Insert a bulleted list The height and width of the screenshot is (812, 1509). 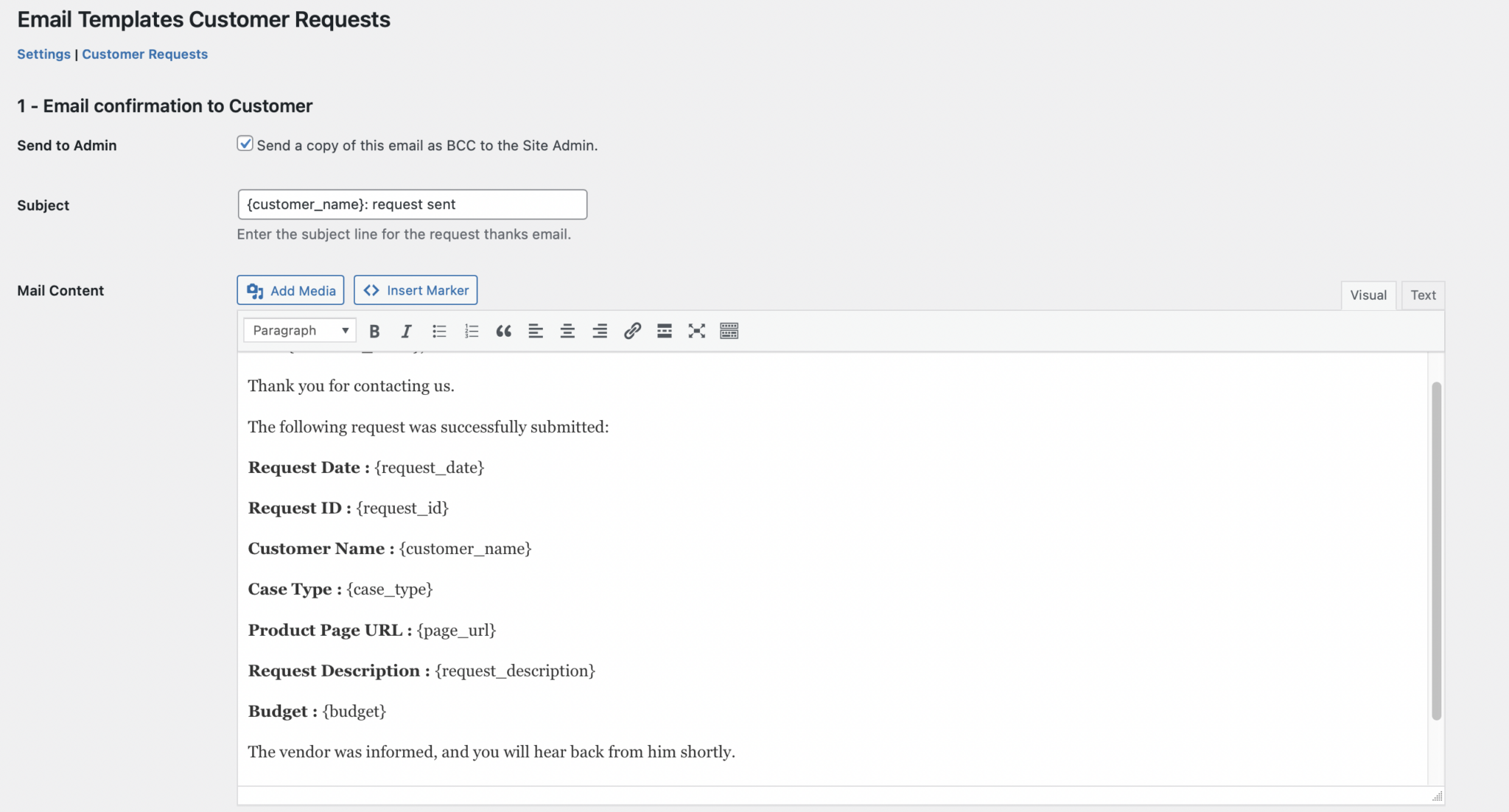pyautogui.click(x=438, y=330)
